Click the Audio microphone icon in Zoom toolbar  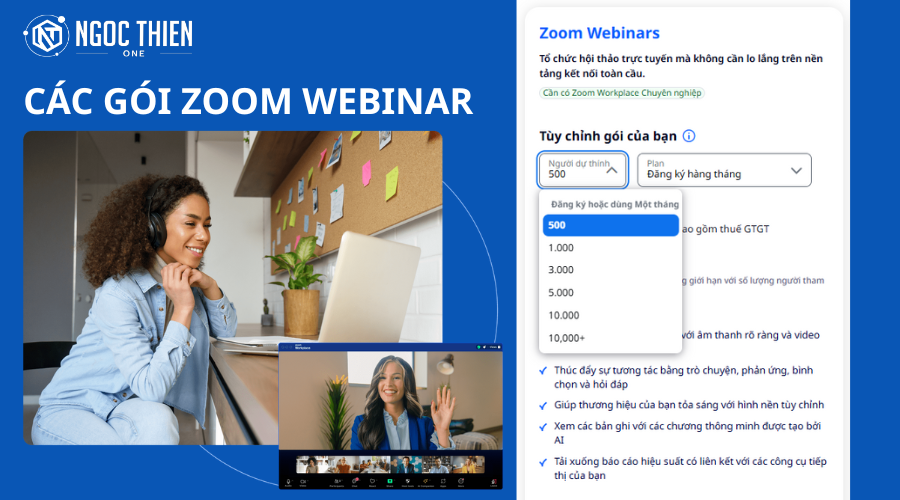pos(288,481)
